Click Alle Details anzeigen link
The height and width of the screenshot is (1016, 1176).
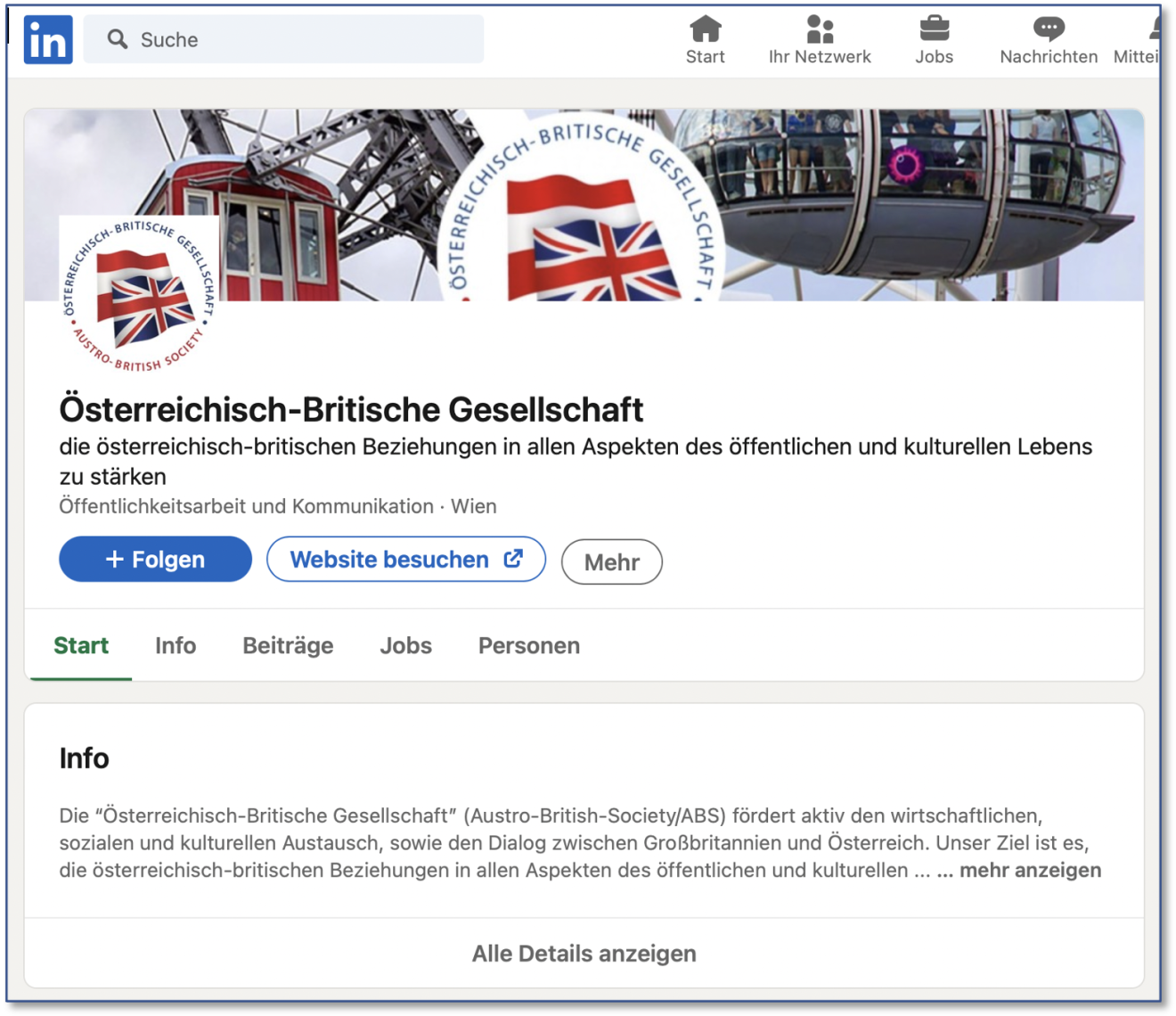click(x=584, y=954)
